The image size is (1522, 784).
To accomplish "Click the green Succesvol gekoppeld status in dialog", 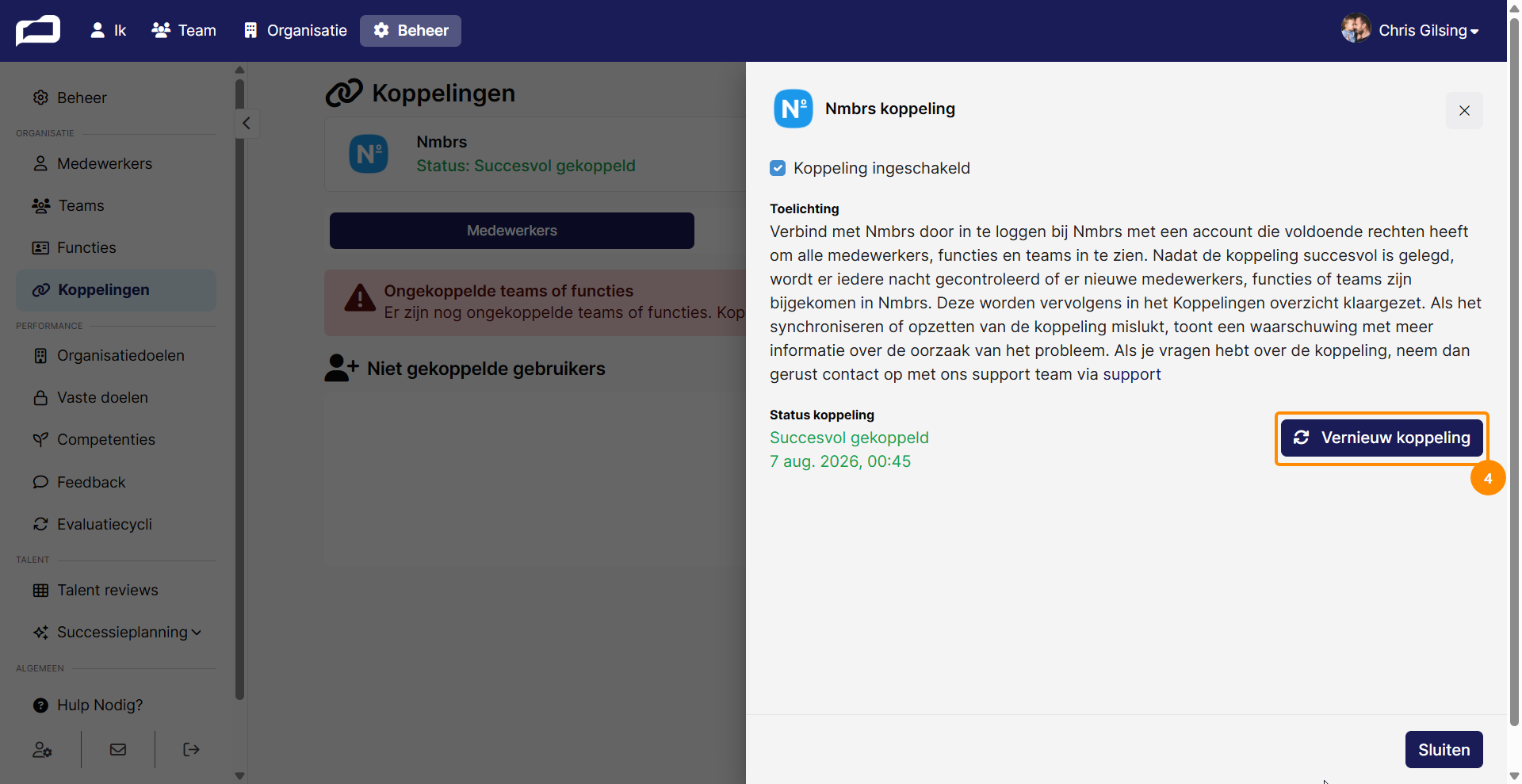I will point(849,438).
